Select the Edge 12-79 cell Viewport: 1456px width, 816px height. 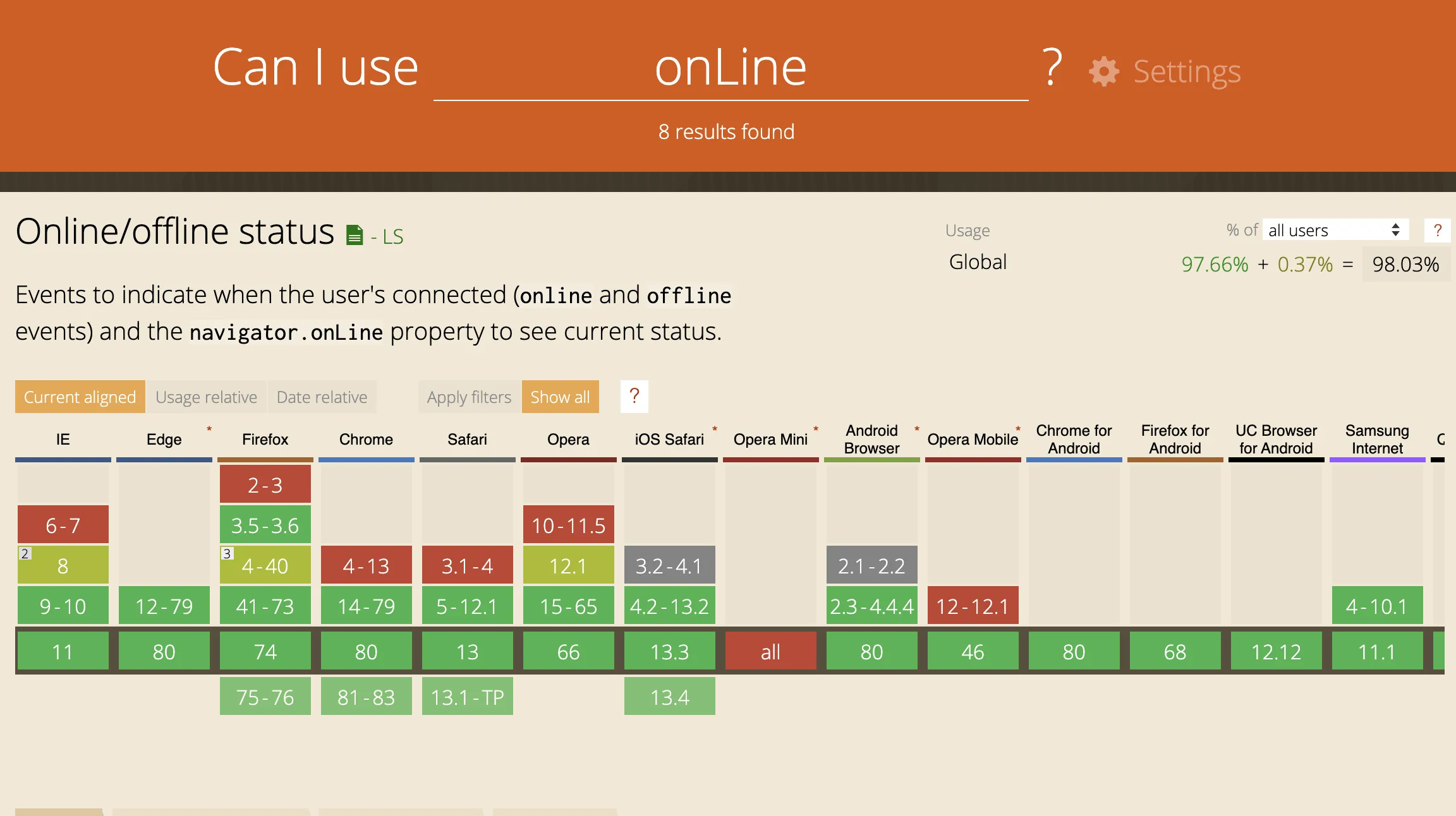coord(164,605)
